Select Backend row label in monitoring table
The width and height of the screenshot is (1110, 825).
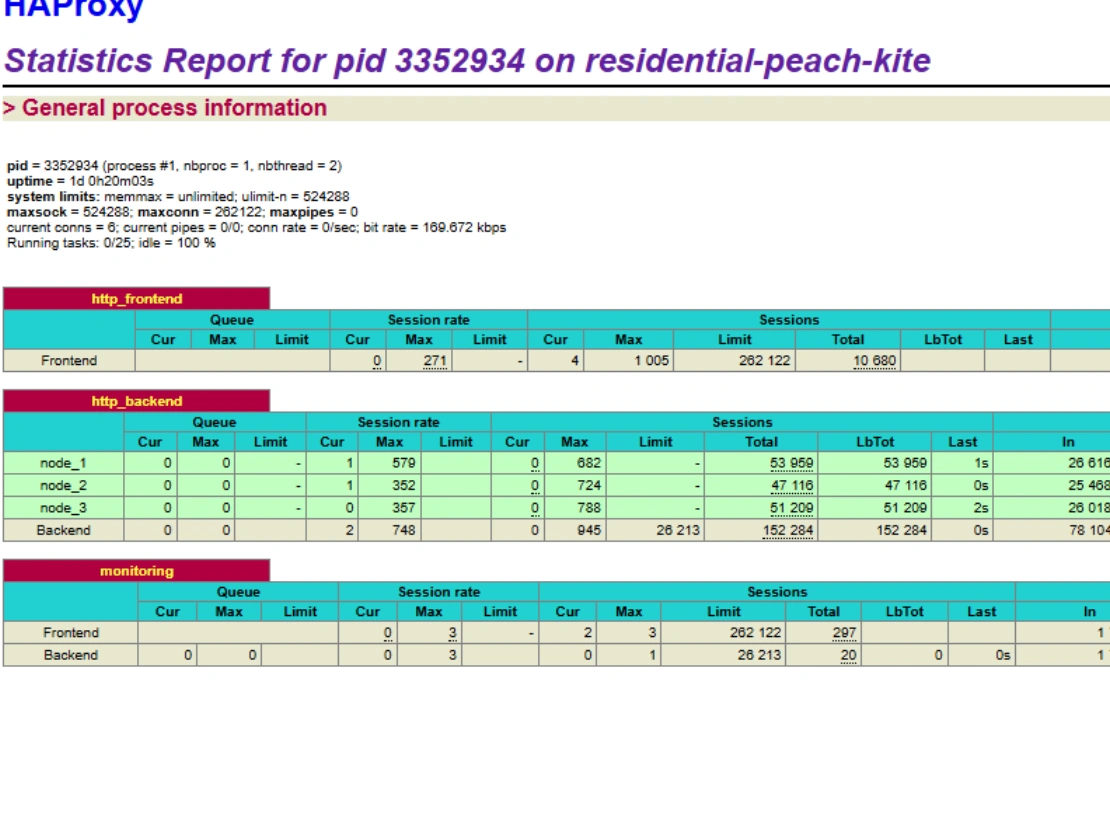point(71,655)
